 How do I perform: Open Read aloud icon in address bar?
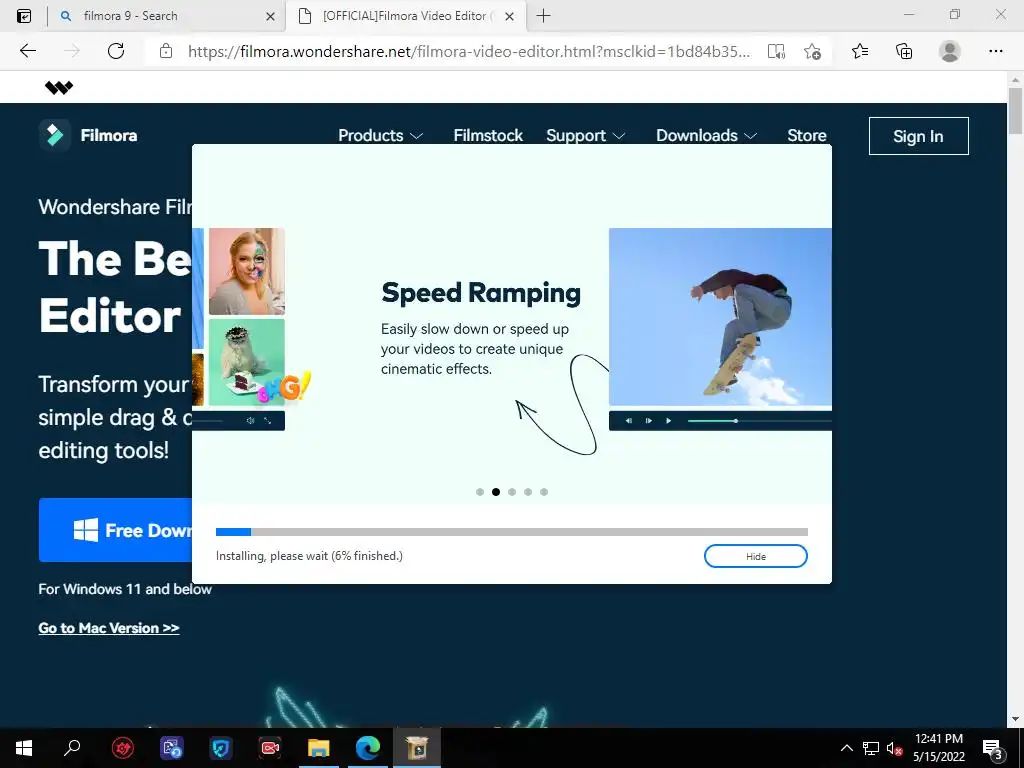pyautogui.click(x=776, y=52)
